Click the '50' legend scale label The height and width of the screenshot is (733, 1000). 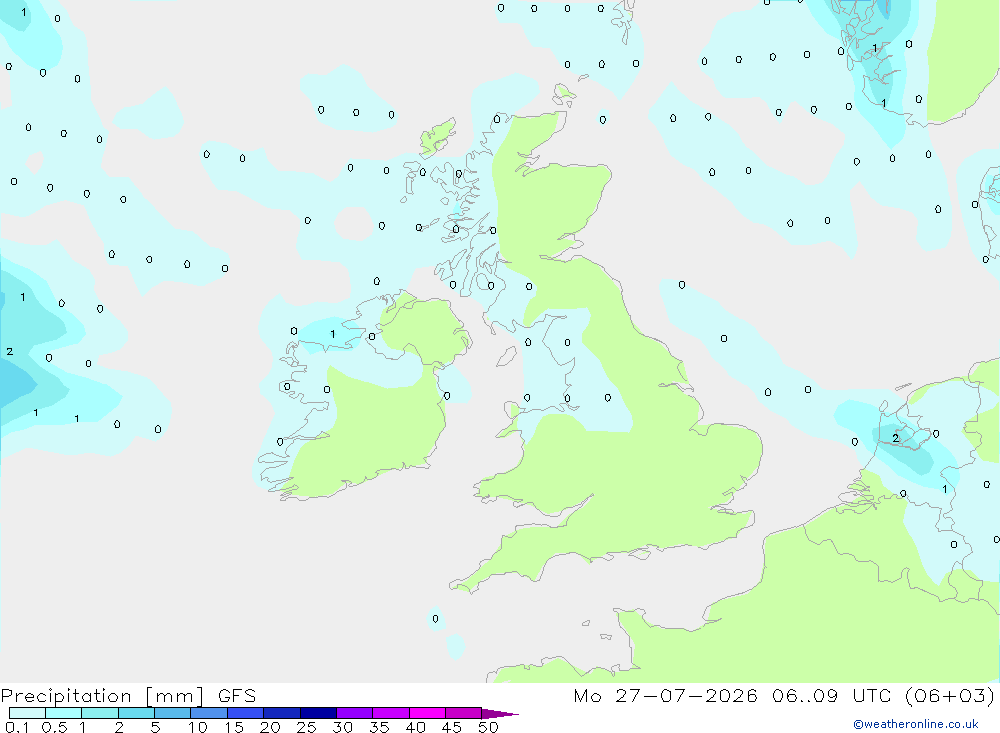488,727
